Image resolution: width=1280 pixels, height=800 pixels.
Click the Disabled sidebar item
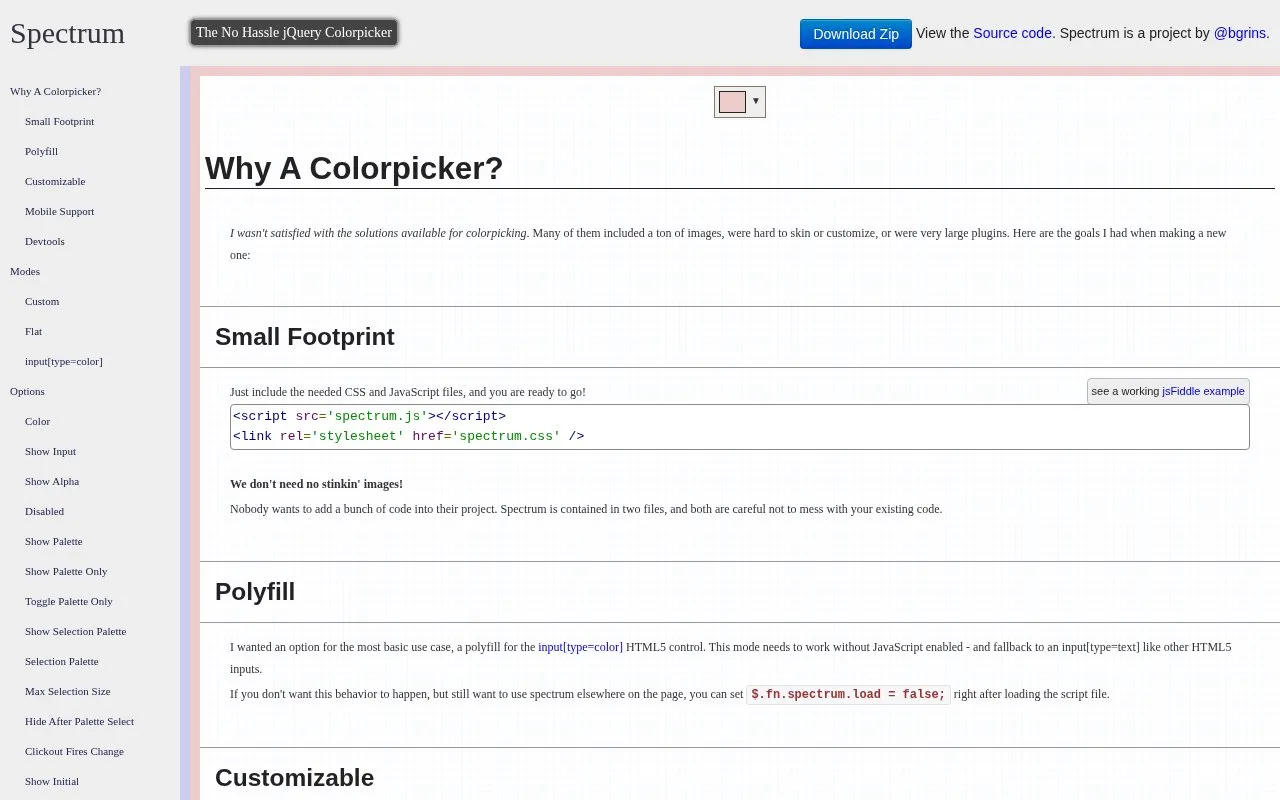(44, 511)
